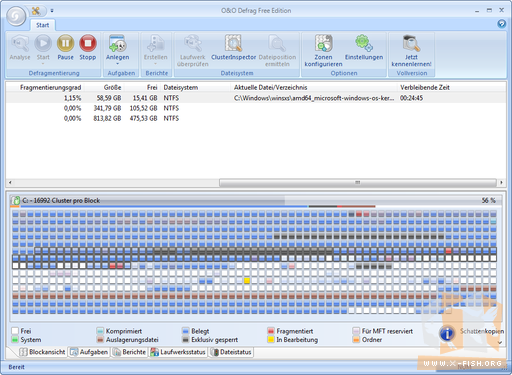The width and height of the screenshot is (512, 375).
Task: Select drive row with 813,82 GB size
Action: point(256,118)
